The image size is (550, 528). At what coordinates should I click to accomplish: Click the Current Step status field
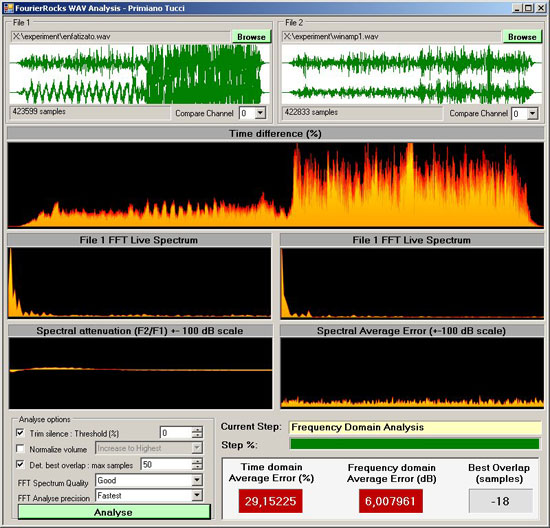(415, 427)
